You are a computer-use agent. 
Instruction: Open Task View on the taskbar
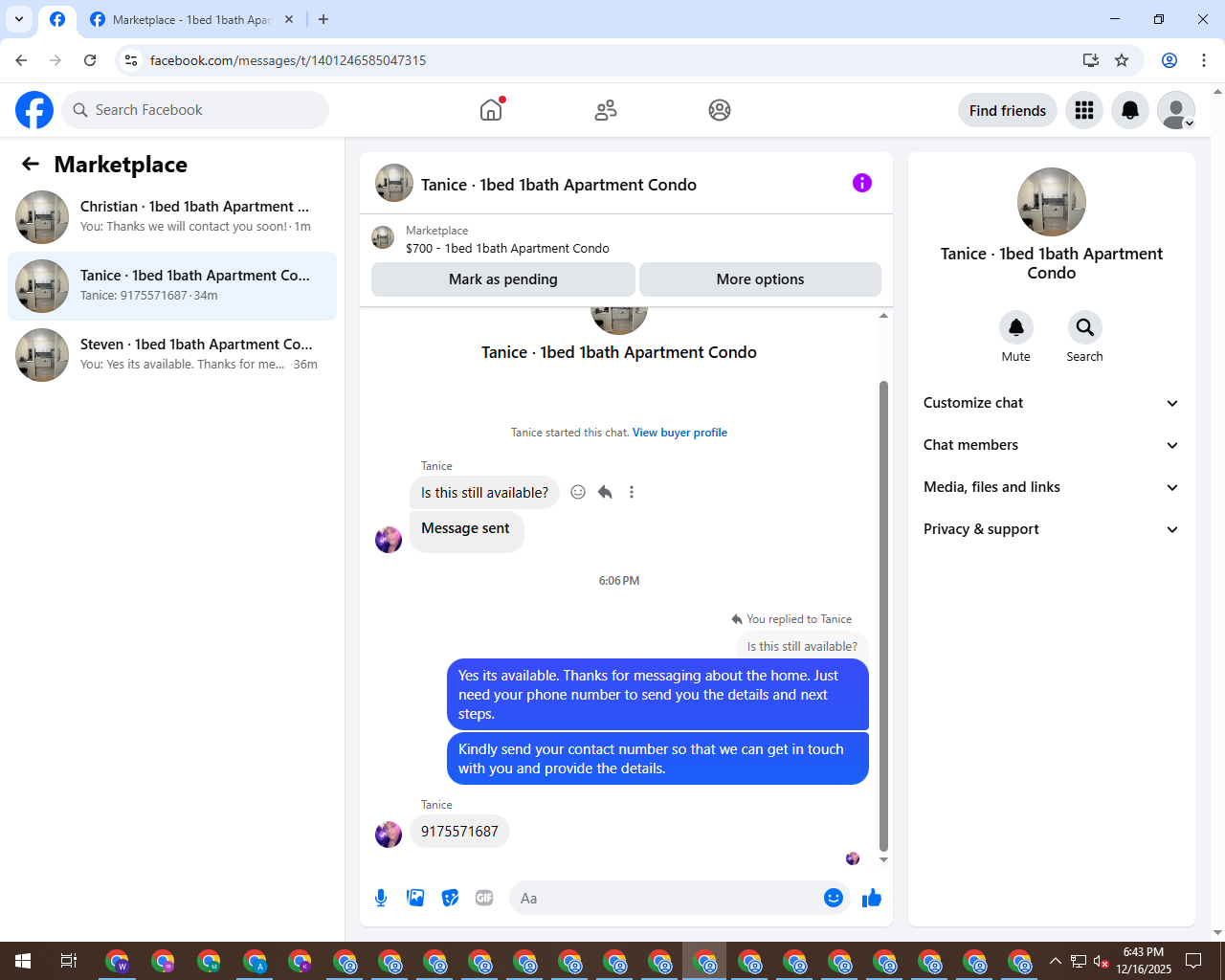coord(69,961)
